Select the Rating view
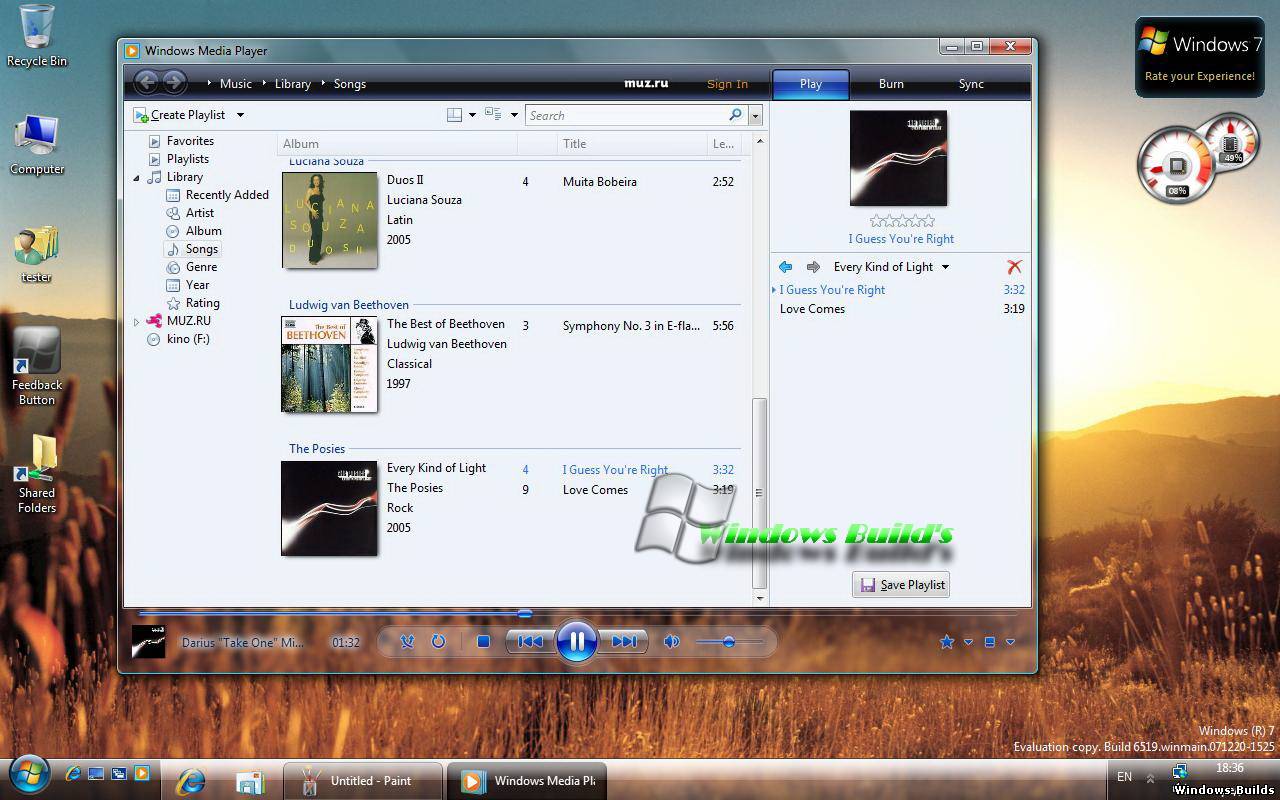This screenshot has width=1280, height=800. tap(202, 303)
